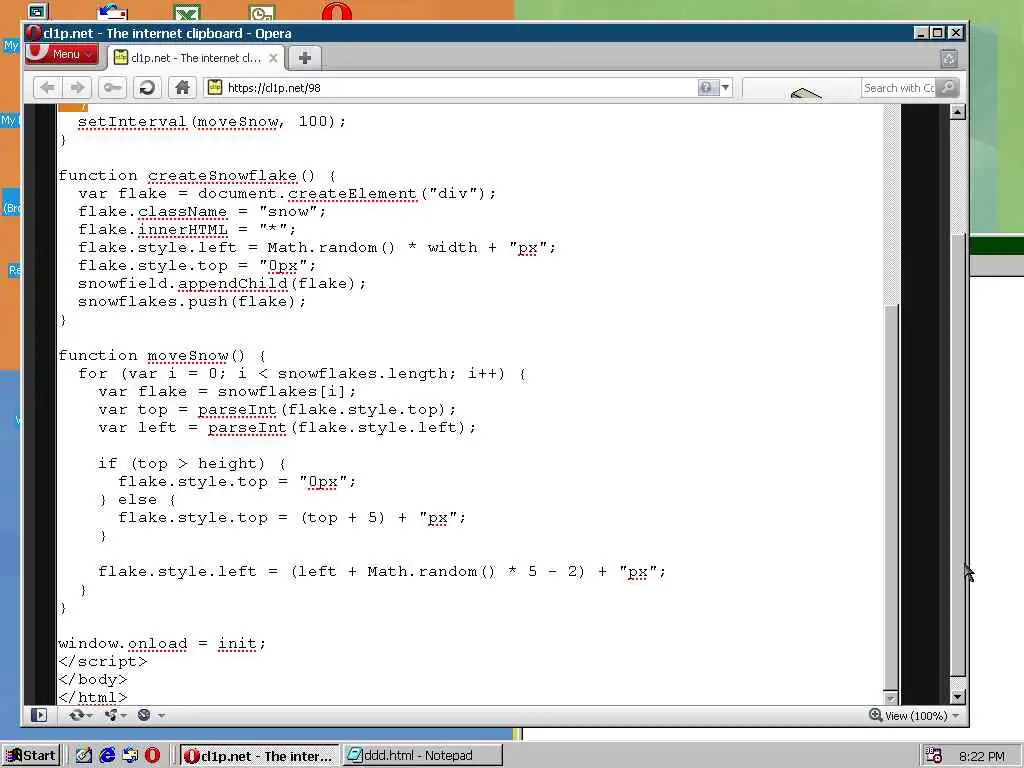Click the window.onload = init line
The width and height of the screenshot is (1024, 768).
(x=162, y=644)
